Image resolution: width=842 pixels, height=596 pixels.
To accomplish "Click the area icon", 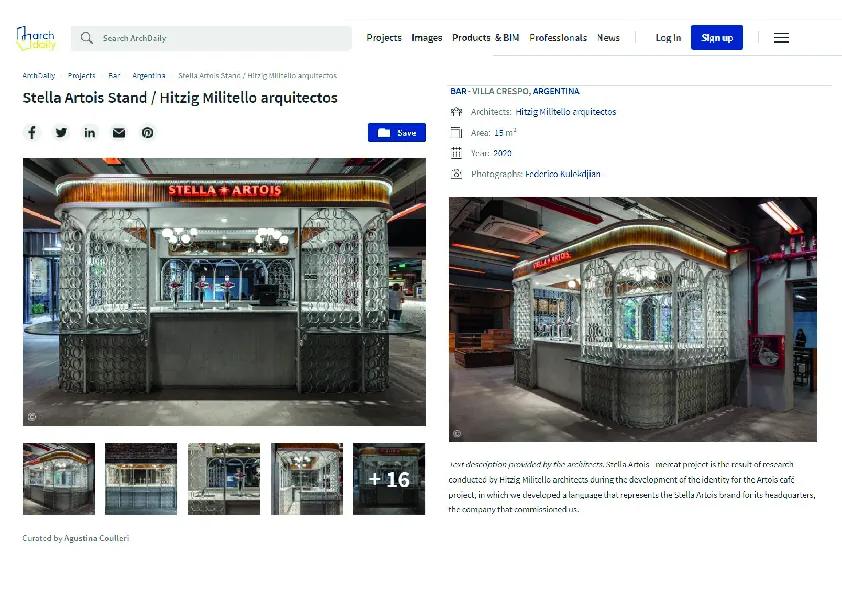I will pyautogui.click(x=456, y=133).
